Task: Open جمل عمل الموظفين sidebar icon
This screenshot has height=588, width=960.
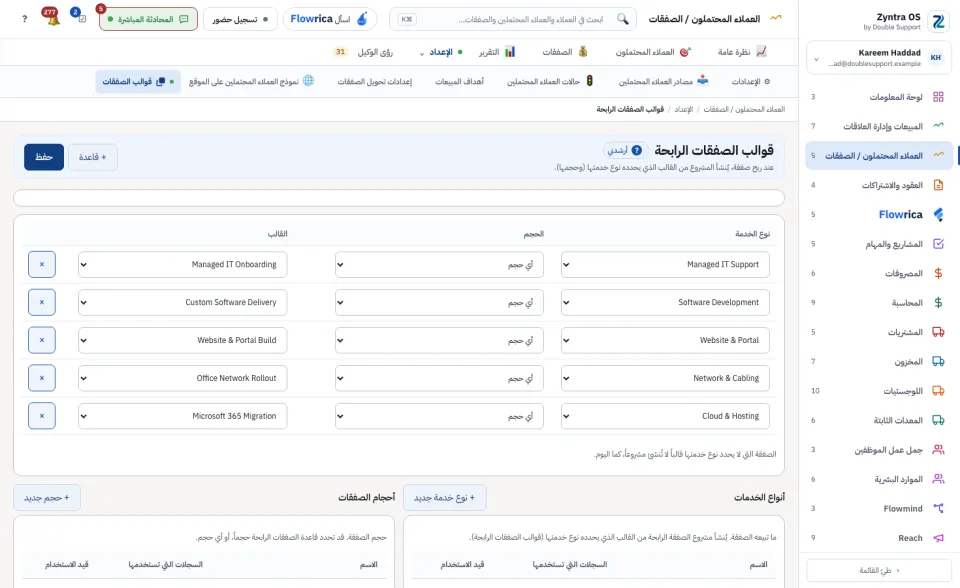Action: click(938, 450)
